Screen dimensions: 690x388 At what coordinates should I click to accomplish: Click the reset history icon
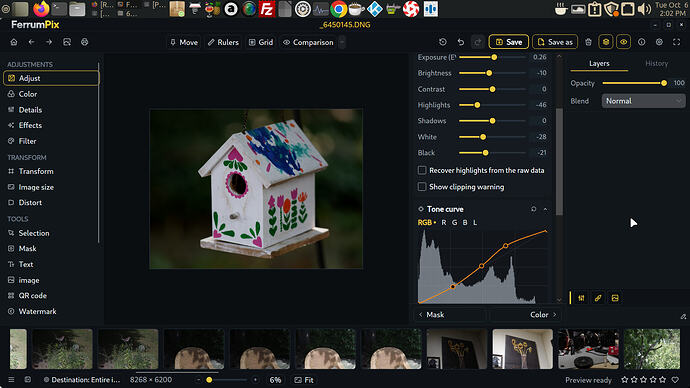click(443, 42)
